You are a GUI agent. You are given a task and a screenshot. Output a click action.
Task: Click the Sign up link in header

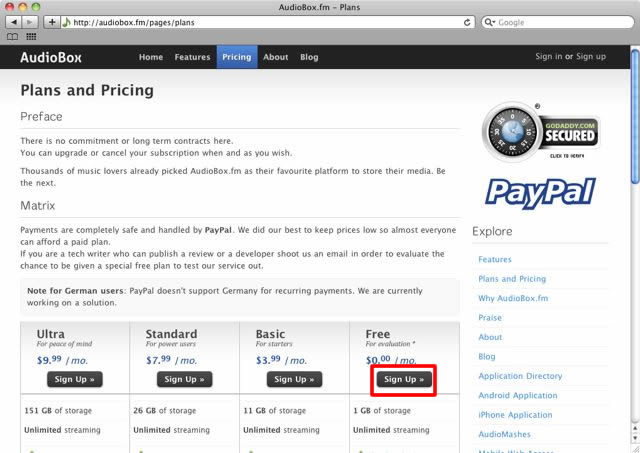pos(591,56)
